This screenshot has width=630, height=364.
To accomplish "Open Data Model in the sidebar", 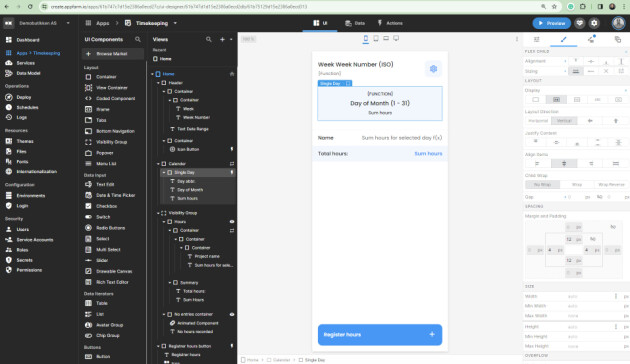I will click(28, 73).
